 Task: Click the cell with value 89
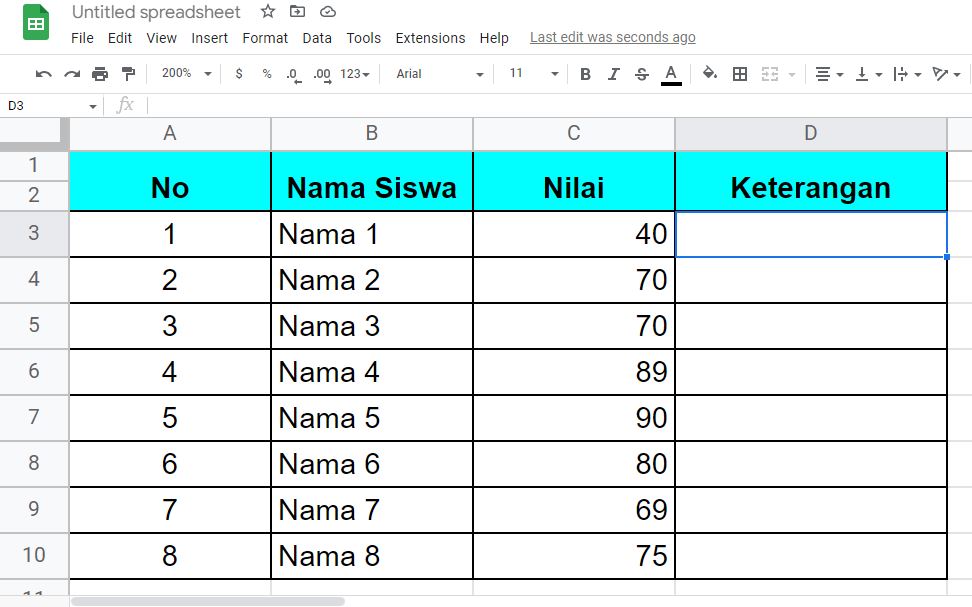(574, 372)
